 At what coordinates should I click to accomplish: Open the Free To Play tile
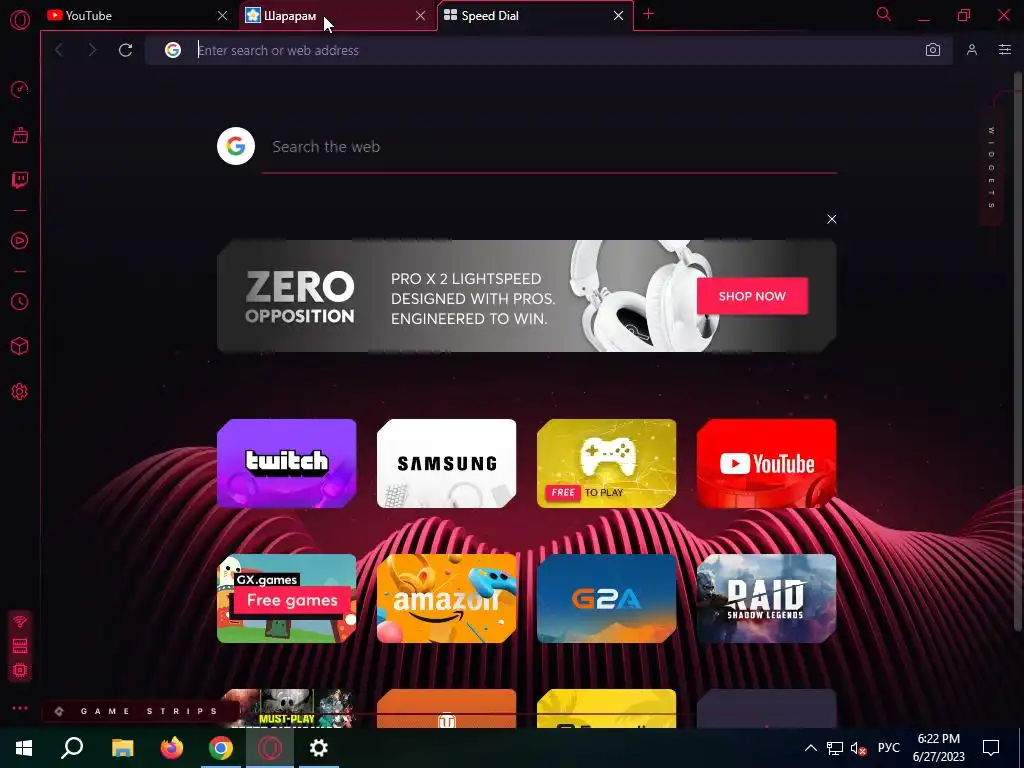(x=607, y=464)
